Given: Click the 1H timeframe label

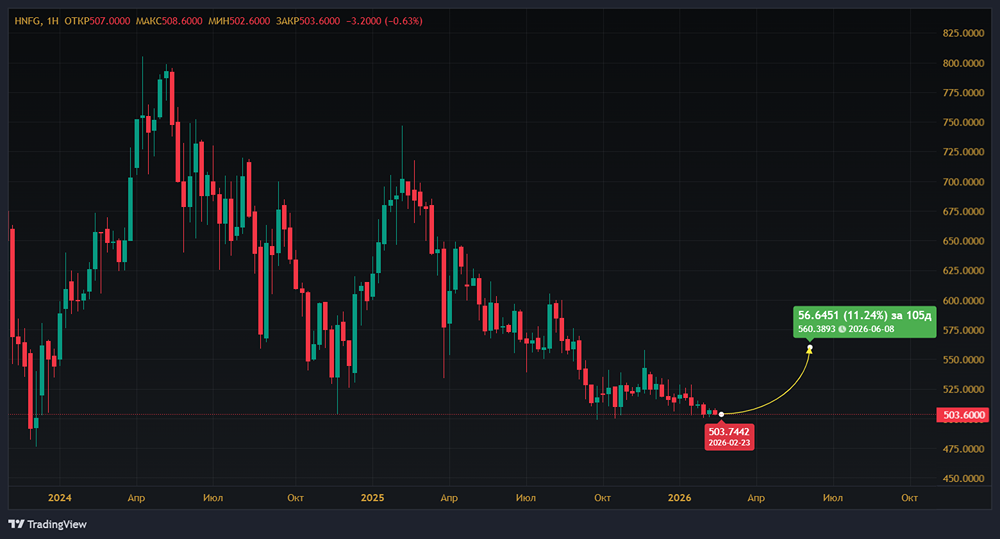Looking at the screenshot, I should (x=52, y=21).
